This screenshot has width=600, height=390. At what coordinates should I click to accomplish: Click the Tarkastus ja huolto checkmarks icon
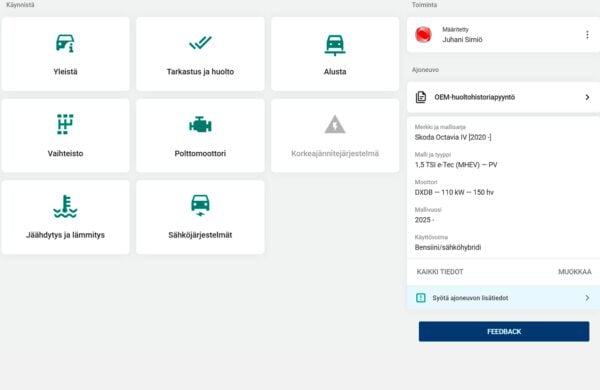(x=200, y=42)
